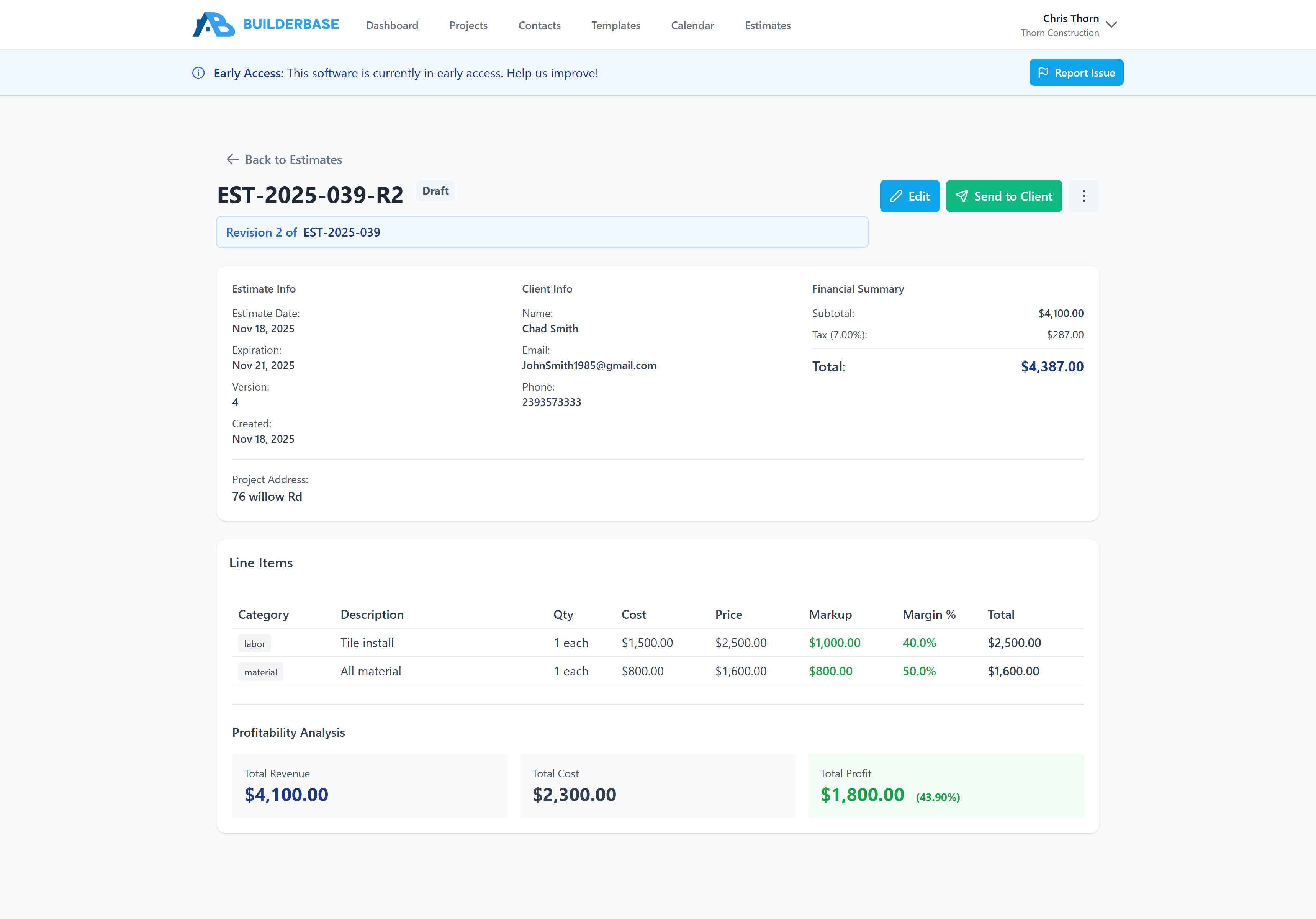Screen dimensions: 1316x919
Task: Open the Contacts page
Action: 539,25
